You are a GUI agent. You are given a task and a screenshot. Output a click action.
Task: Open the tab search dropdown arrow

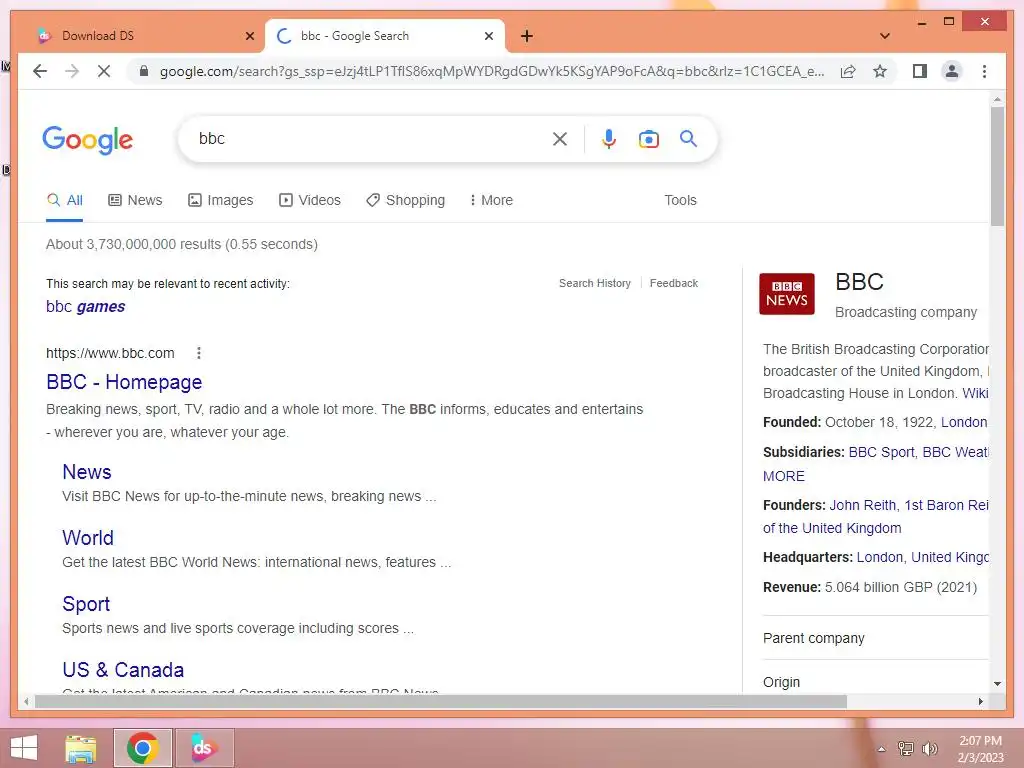885,36
